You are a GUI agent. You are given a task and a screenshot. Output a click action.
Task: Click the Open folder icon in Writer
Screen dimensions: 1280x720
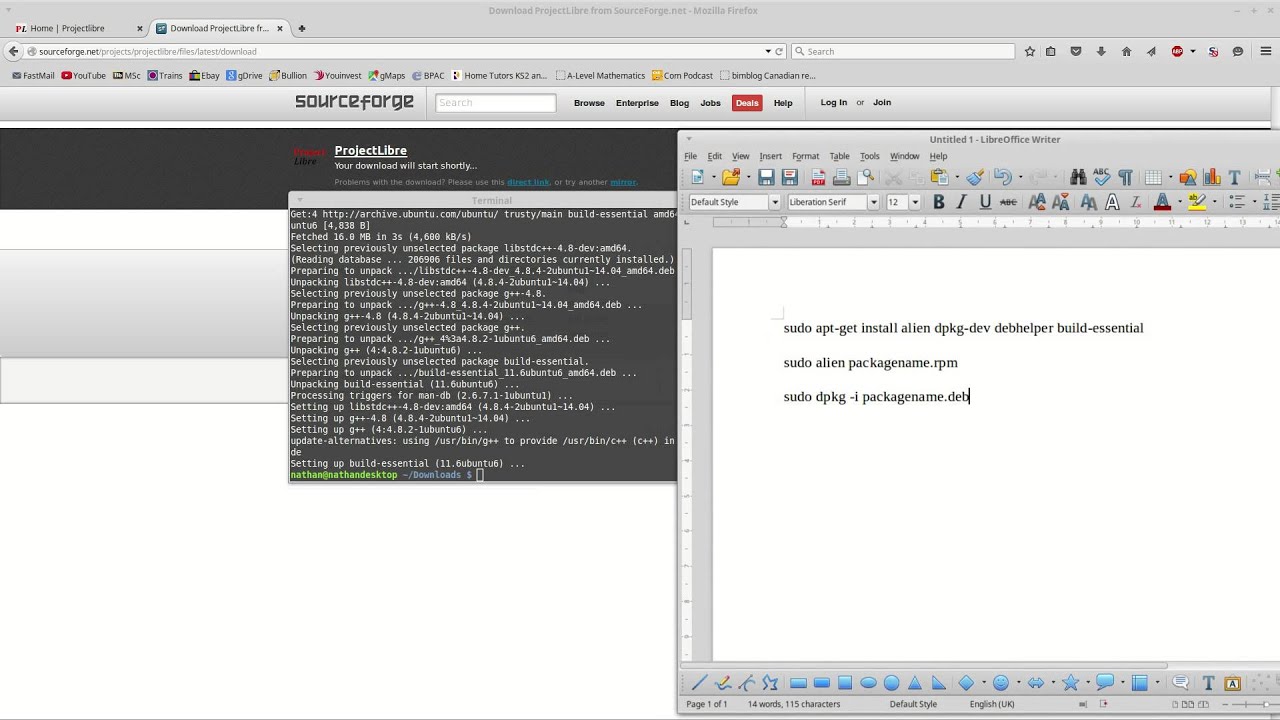click(731, 177)
